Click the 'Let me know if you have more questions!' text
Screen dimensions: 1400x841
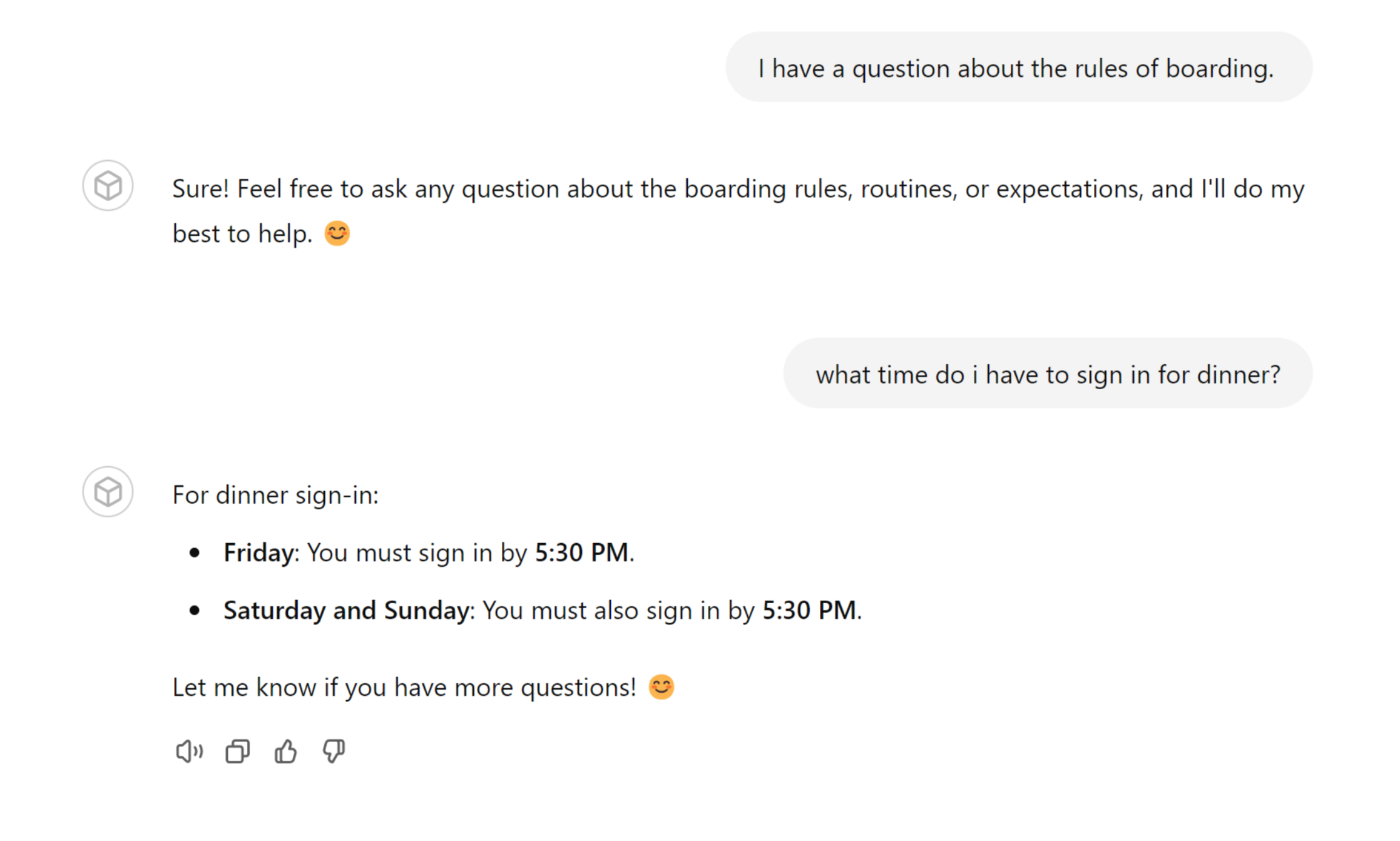click(x=404, y=687)
